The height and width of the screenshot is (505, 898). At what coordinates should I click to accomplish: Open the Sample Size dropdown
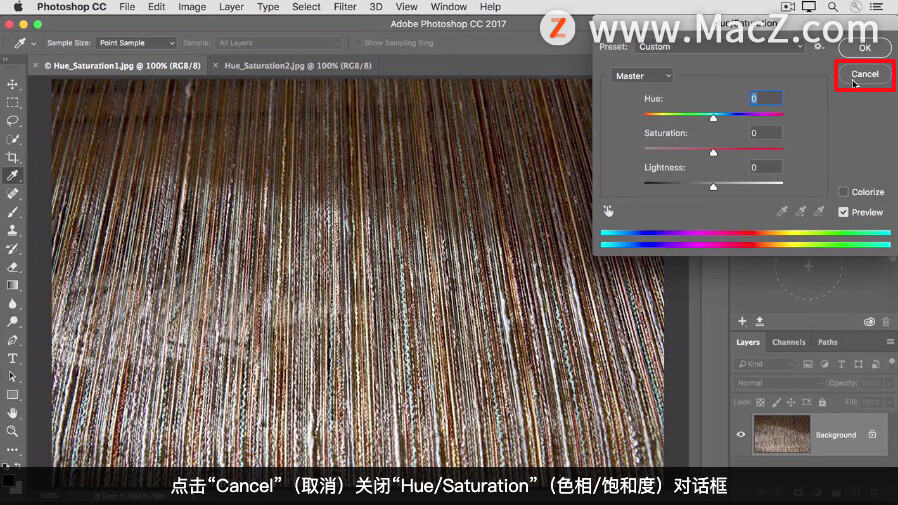pos(136,43)
